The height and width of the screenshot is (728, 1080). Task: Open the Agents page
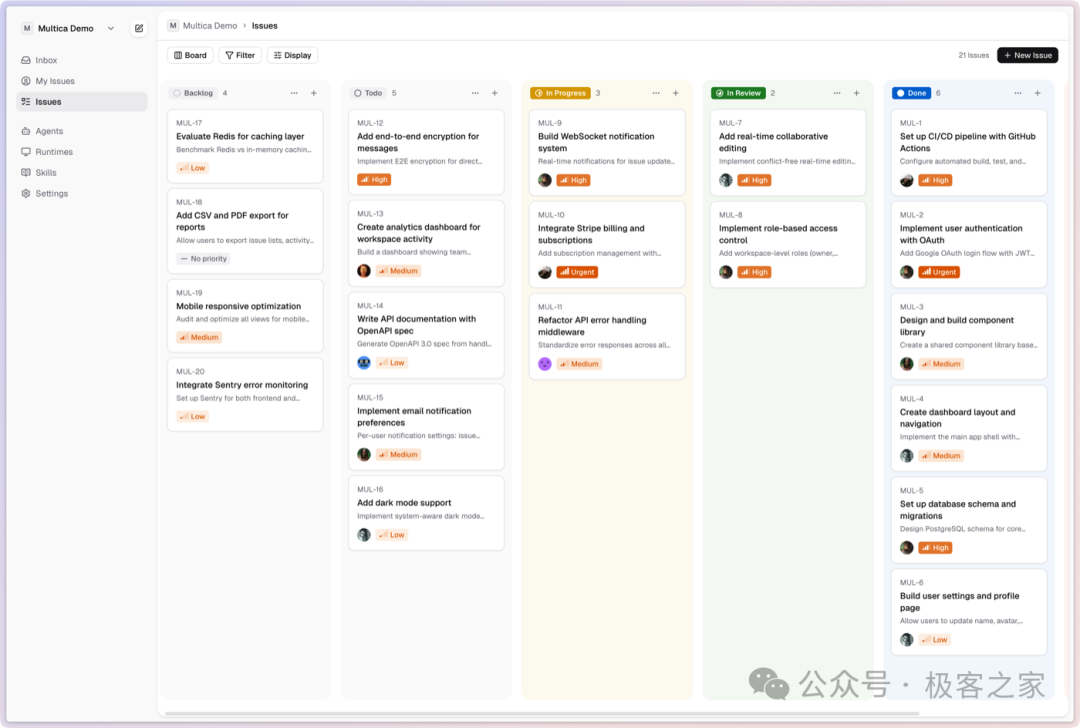(x=81, y=131)
